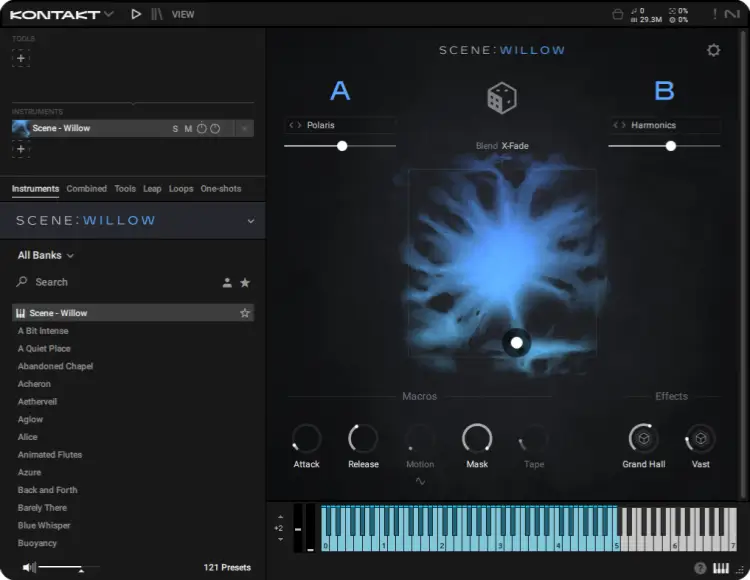Select the Abandoned Chapel preset
Image resolution: width=750 pixels, height=580 pixels.
pyautogui.click(x=55, y=366)
